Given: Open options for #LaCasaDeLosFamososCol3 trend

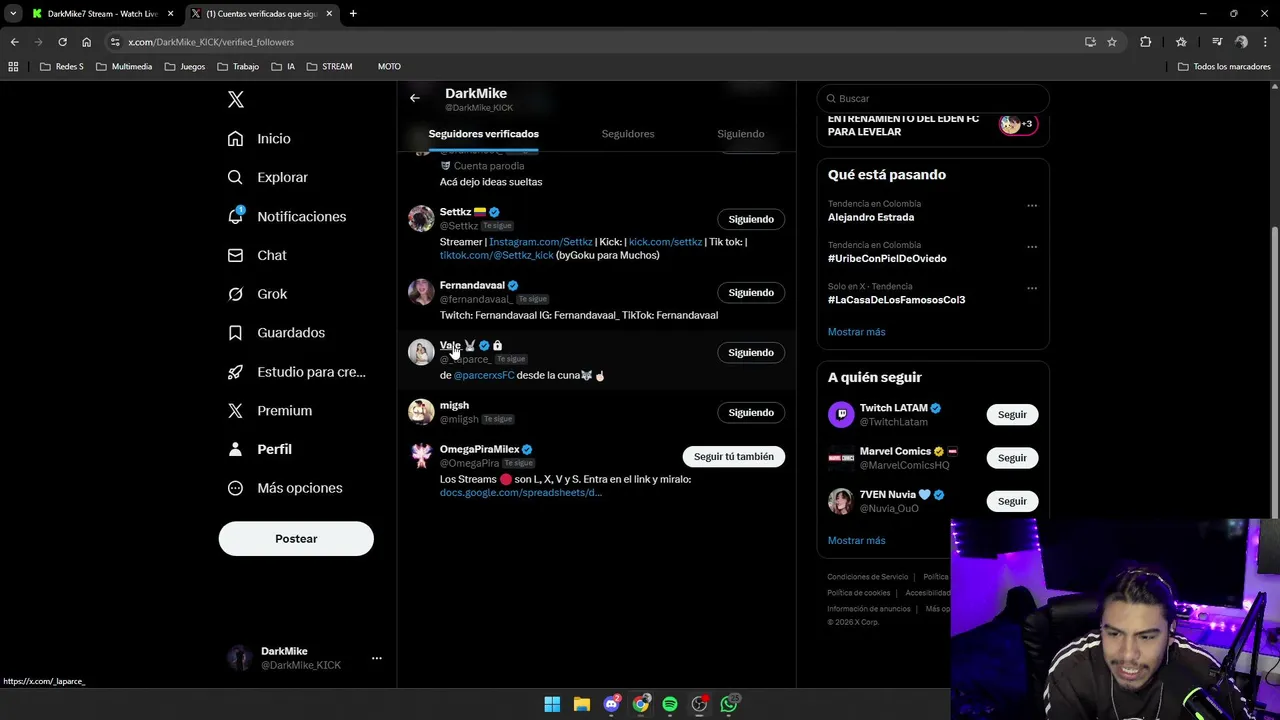Looking at the screenshot, I should coord(1032,288).
